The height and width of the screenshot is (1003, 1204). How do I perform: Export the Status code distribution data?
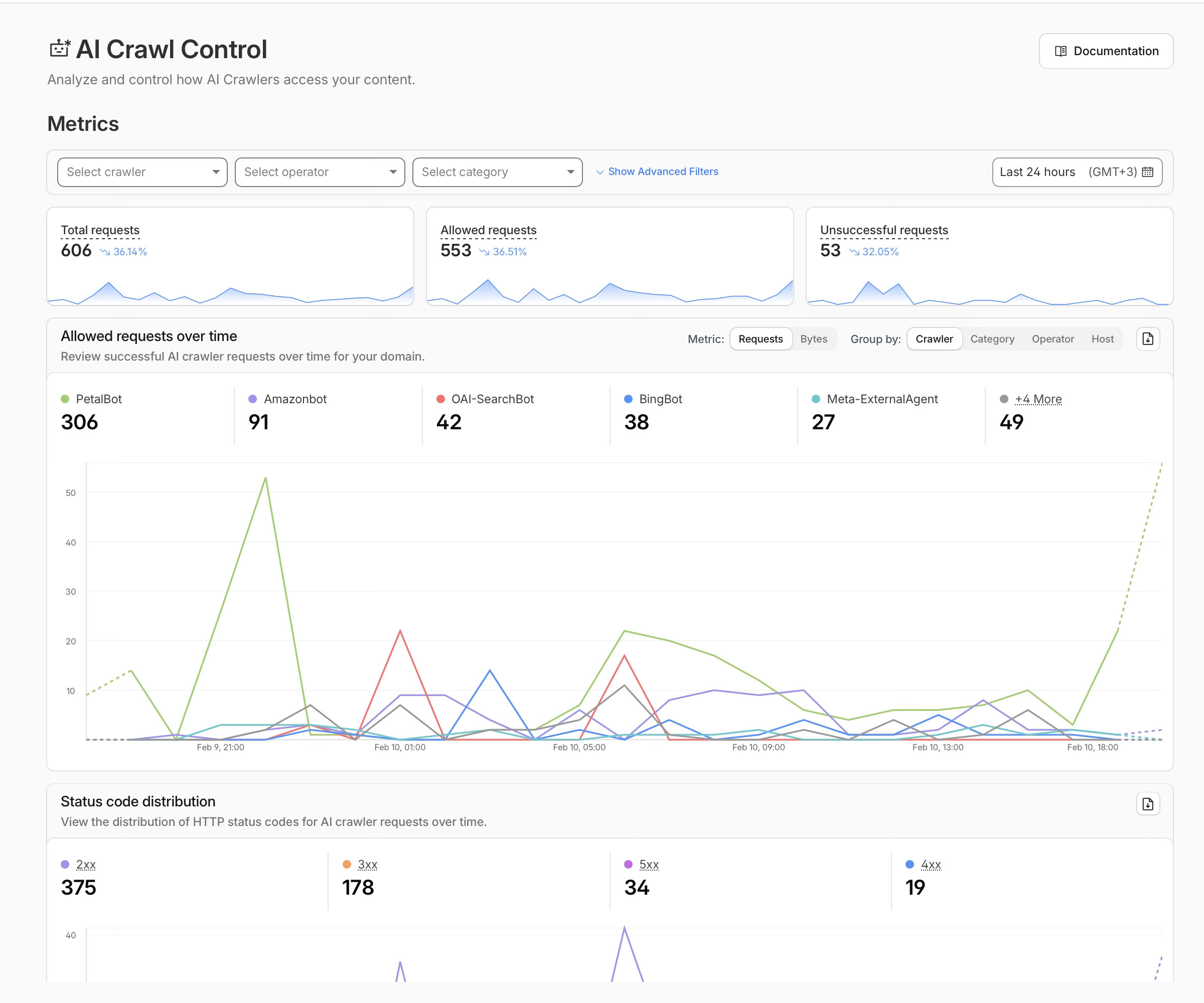(1147, 804)
